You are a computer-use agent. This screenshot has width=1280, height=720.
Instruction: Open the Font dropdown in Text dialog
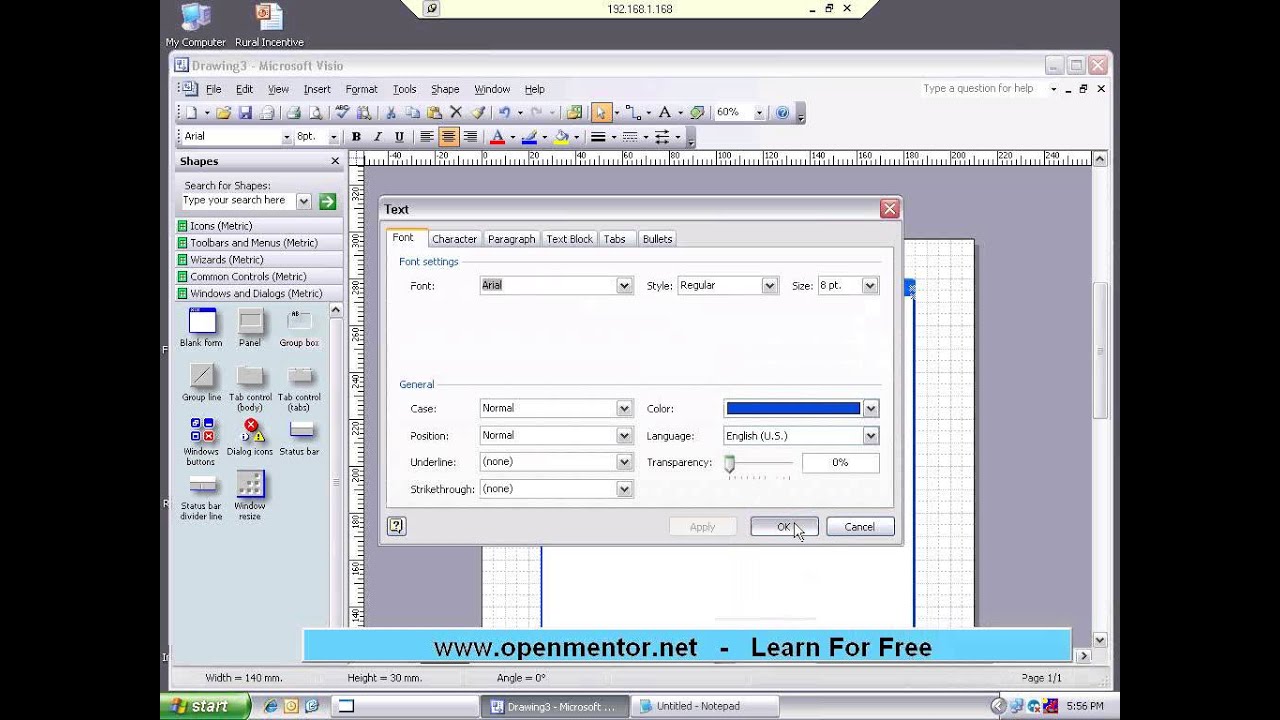[624, 285]
